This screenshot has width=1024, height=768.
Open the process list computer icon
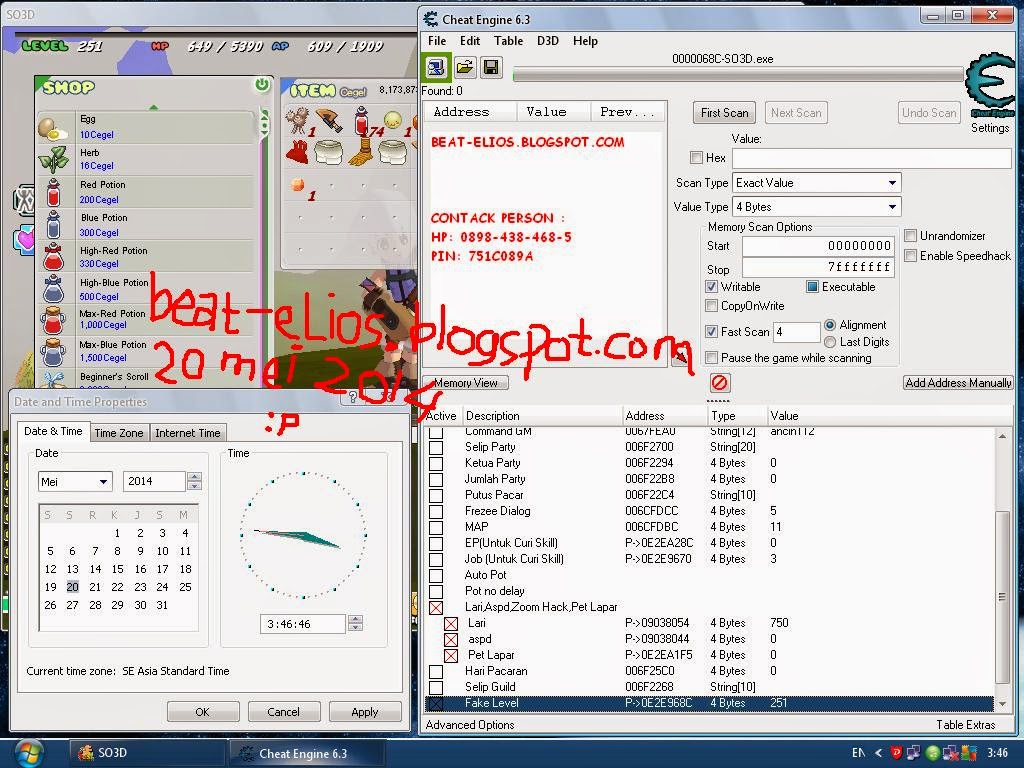pos(436,67)
